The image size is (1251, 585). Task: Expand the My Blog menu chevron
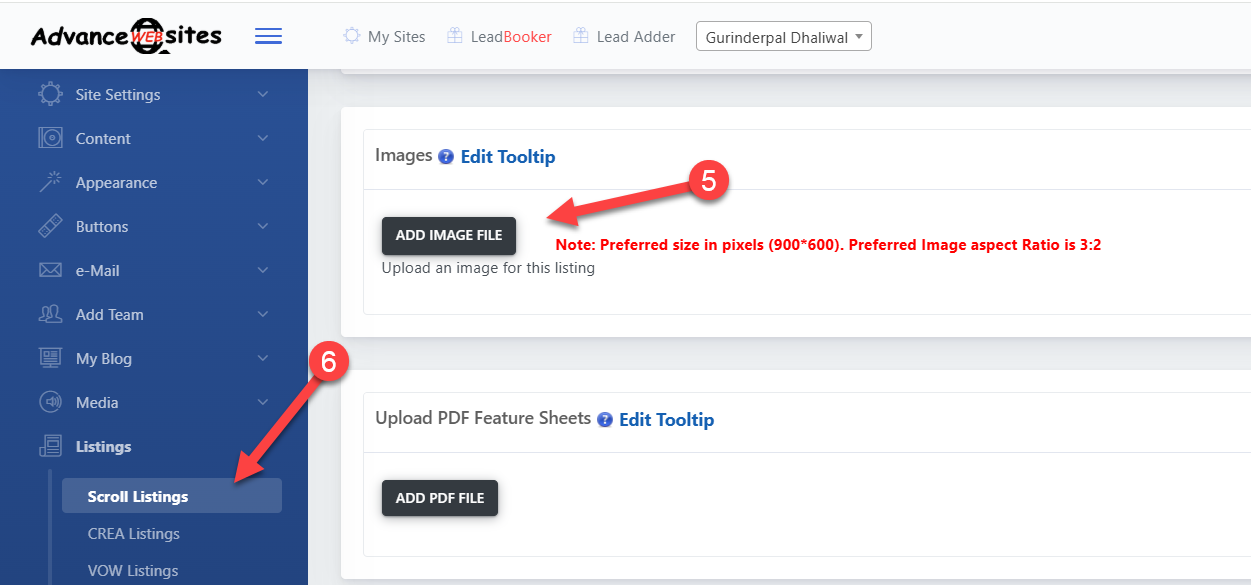(x=263, y=358)
